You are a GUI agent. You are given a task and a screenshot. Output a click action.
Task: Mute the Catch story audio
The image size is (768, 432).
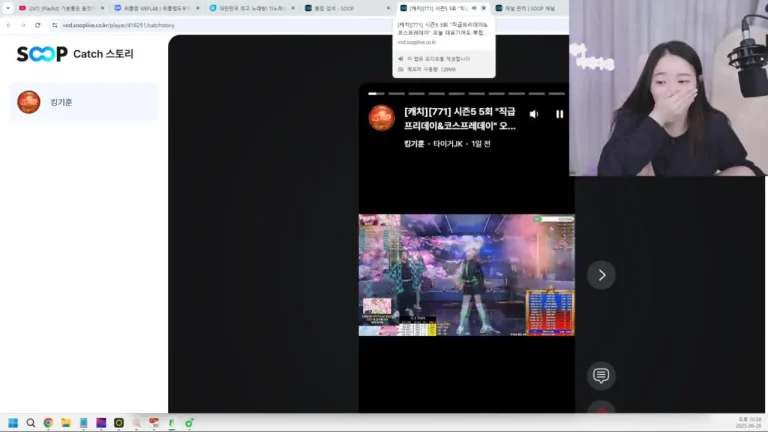(x=534, y=114)
